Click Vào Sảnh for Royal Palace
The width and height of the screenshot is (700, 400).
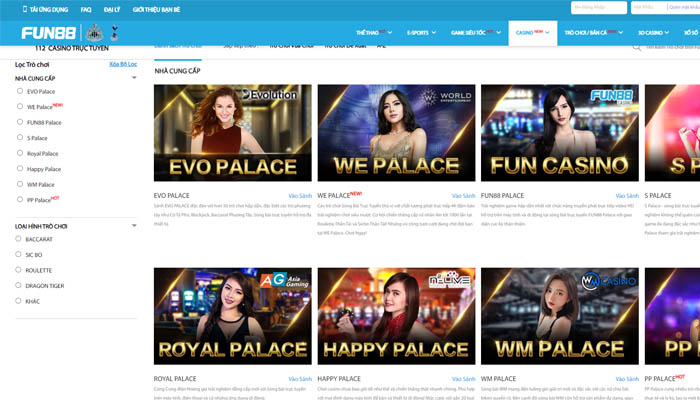pyautogui.click(x=300, y=379)
